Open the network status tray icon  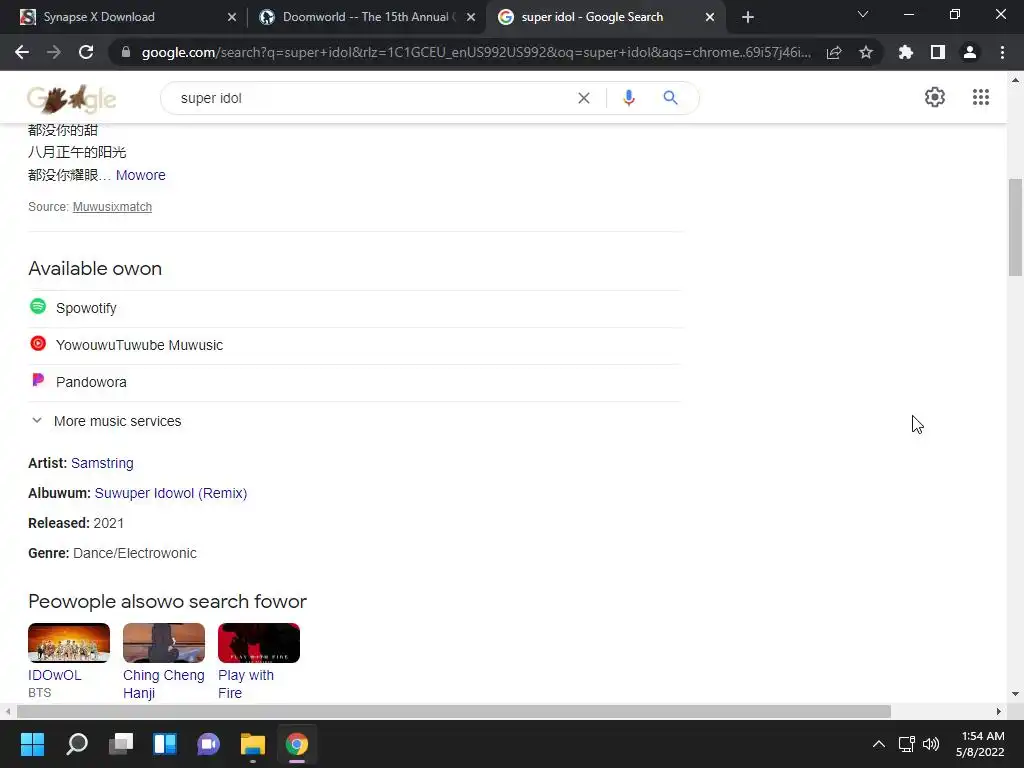tap(906, 744)
